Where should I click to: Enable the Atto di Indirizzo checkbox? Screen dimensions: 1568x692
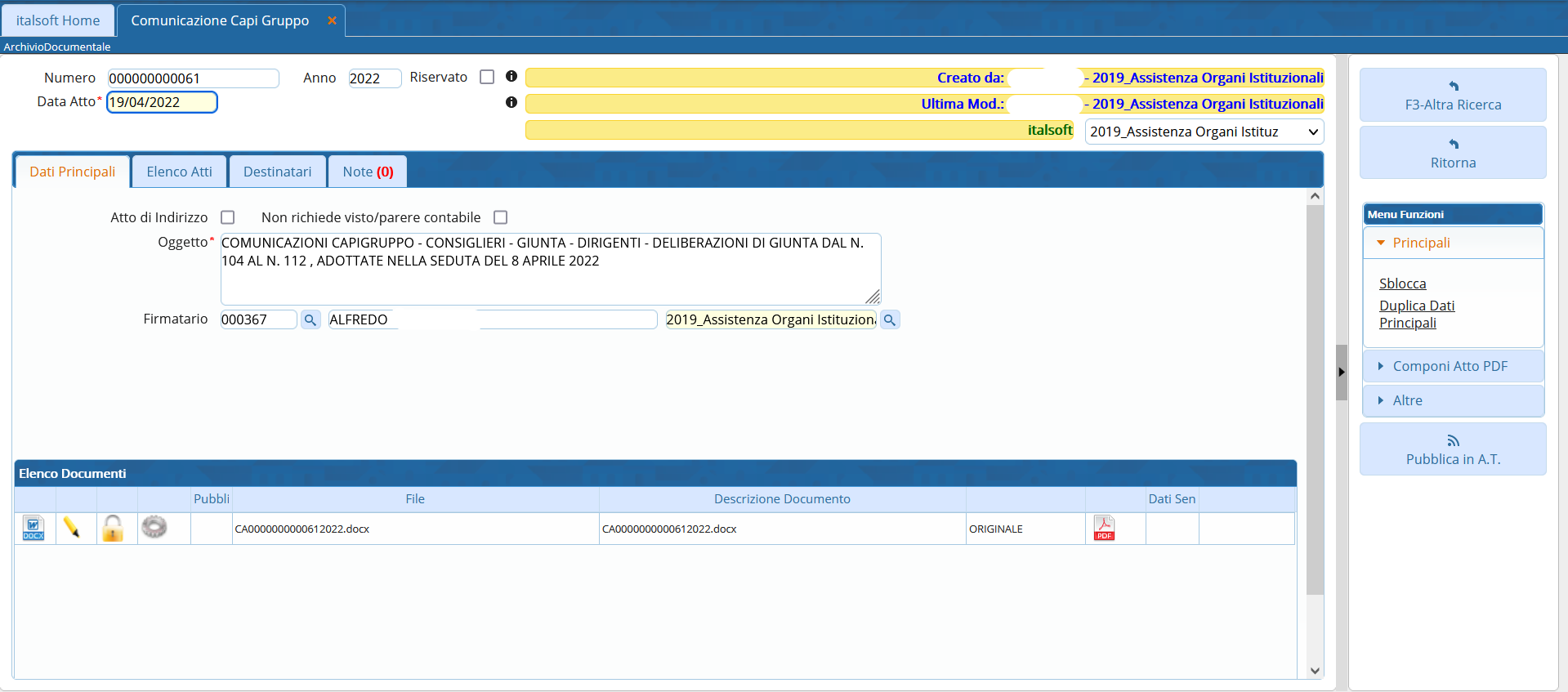[x=228, y=217]
